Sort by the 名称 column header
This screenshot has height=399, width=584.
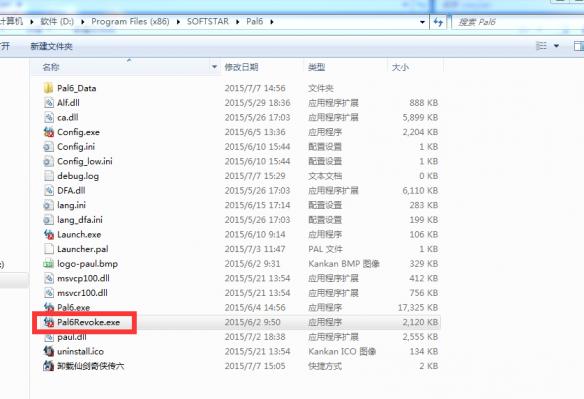51,67
